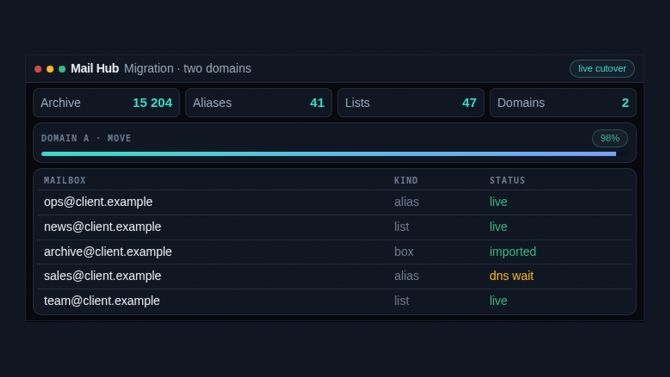
Task: Sort by the KIND column header
Action: pyautogui.click(x=406, y=180)
